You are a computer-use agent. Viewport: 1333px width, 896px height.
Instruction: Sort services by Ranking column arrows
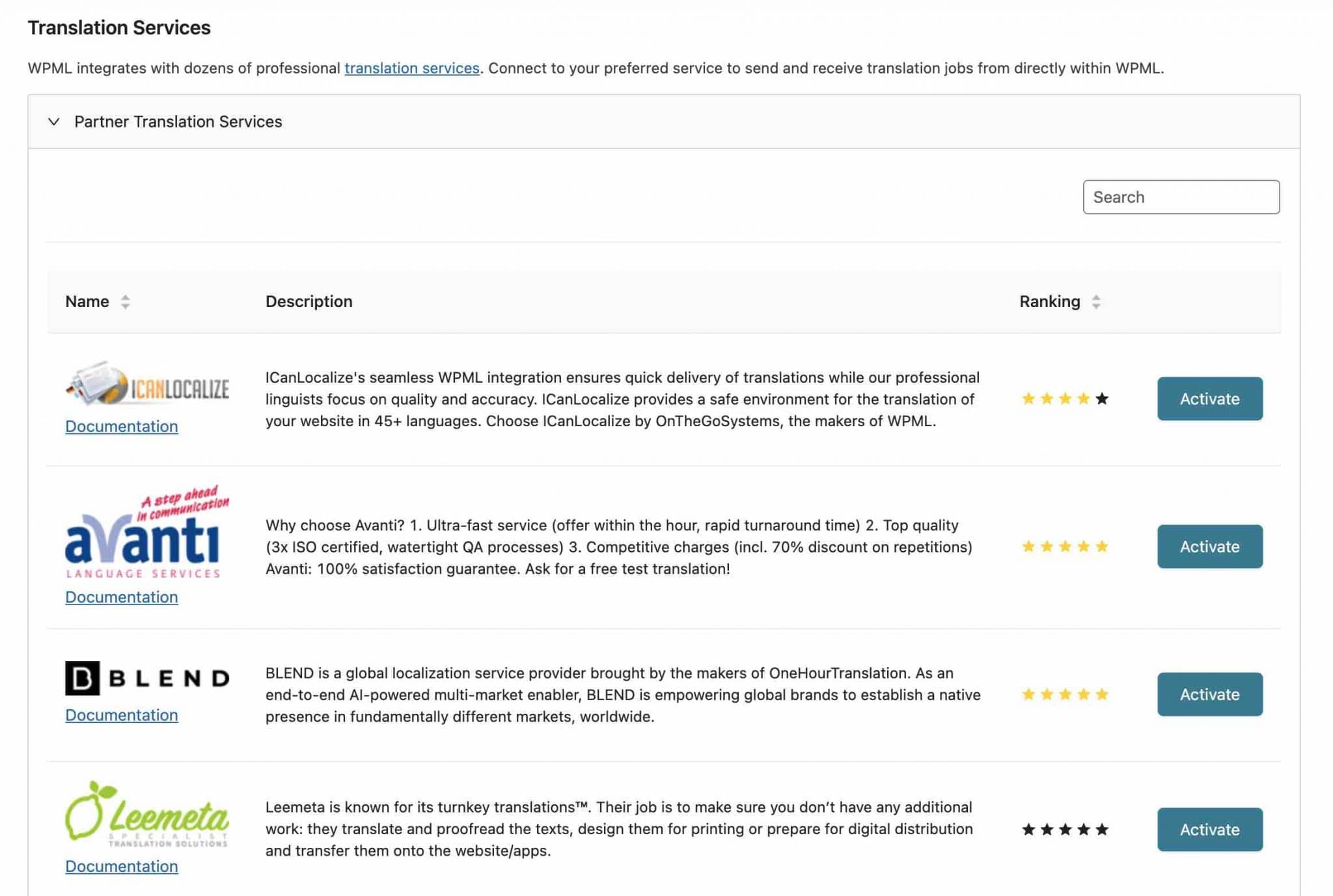[1096, 302]
